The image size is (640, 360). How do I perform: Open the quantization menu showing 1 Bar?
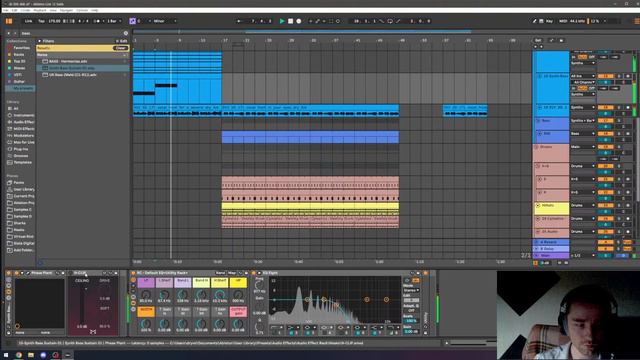(114, 21)
